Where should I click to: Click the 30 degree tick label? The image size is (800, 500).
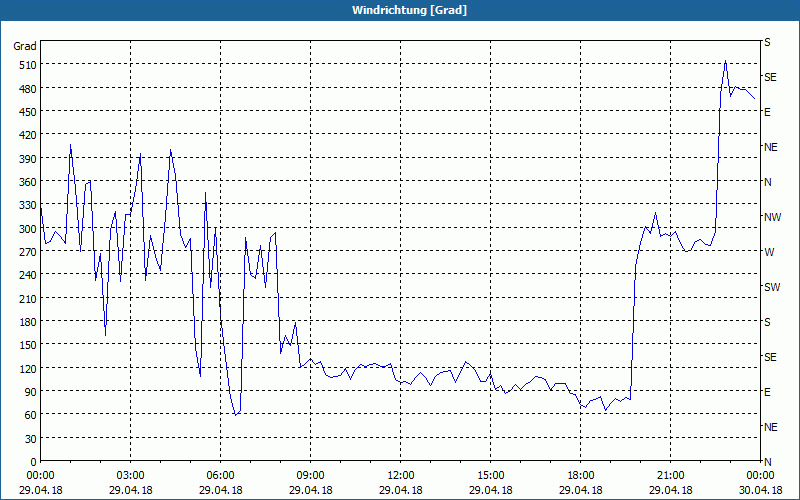(x=31, y=438)
